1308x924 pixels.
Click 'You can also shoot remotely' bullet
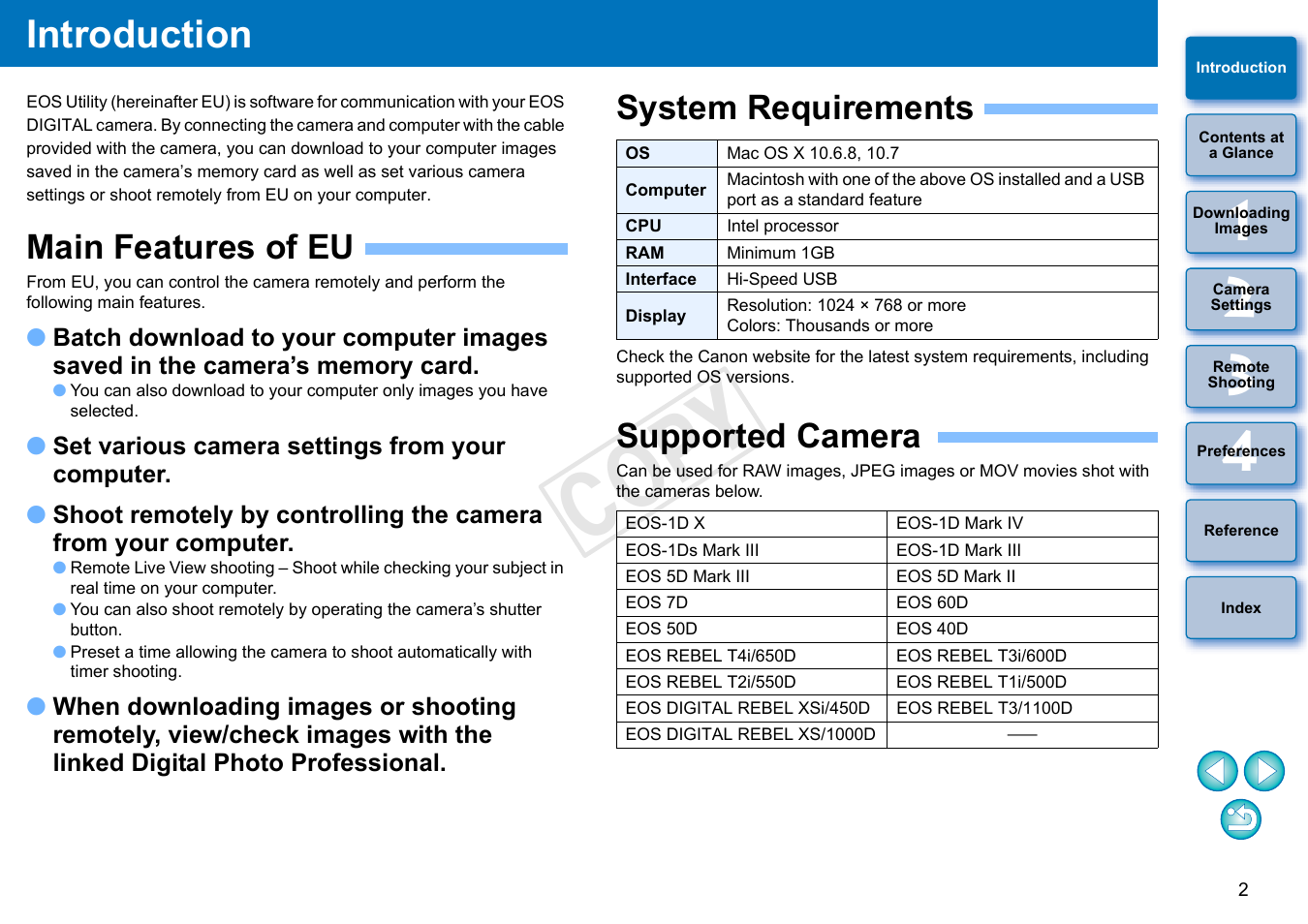pos(305,620)
